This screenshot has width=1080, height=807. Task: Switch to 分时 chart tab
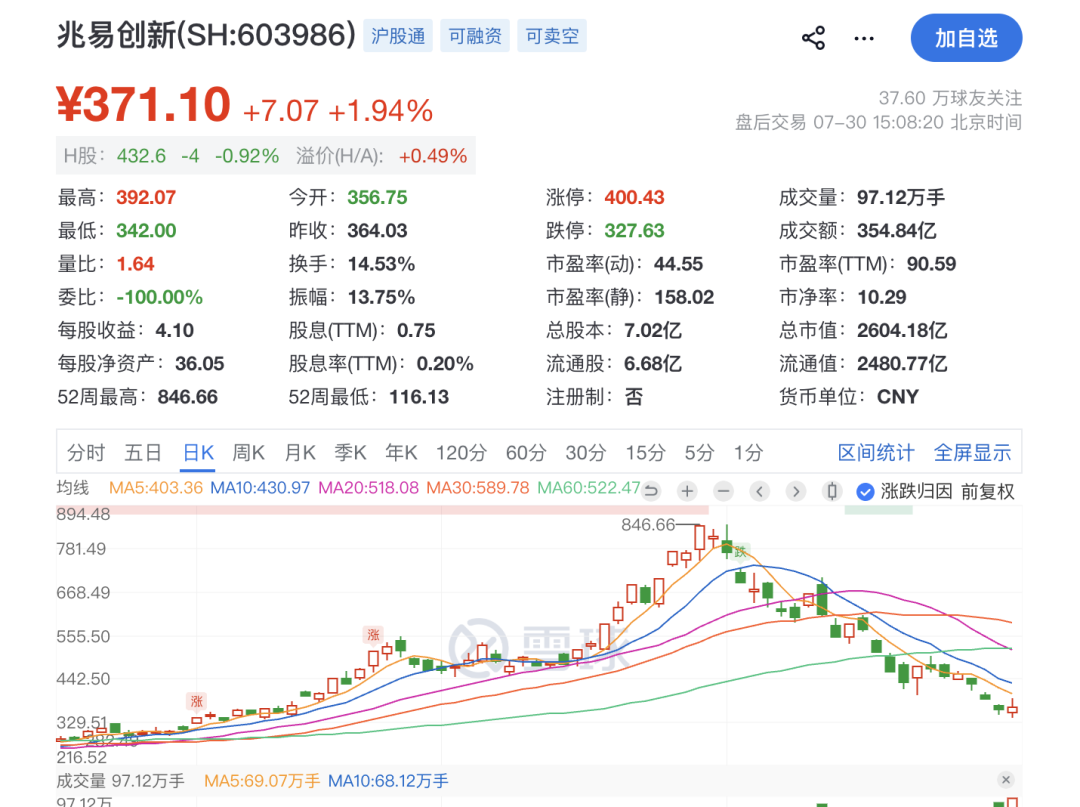tap(86, 452)
